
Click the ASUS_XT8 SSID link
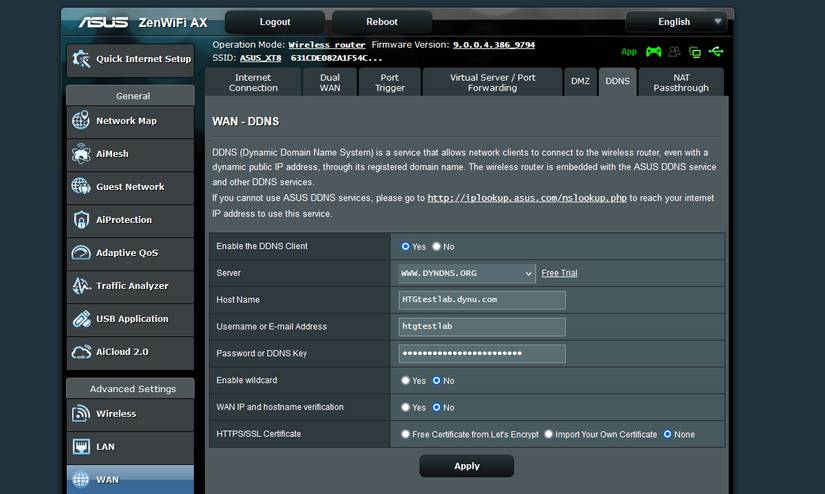(x=260, y=58)
